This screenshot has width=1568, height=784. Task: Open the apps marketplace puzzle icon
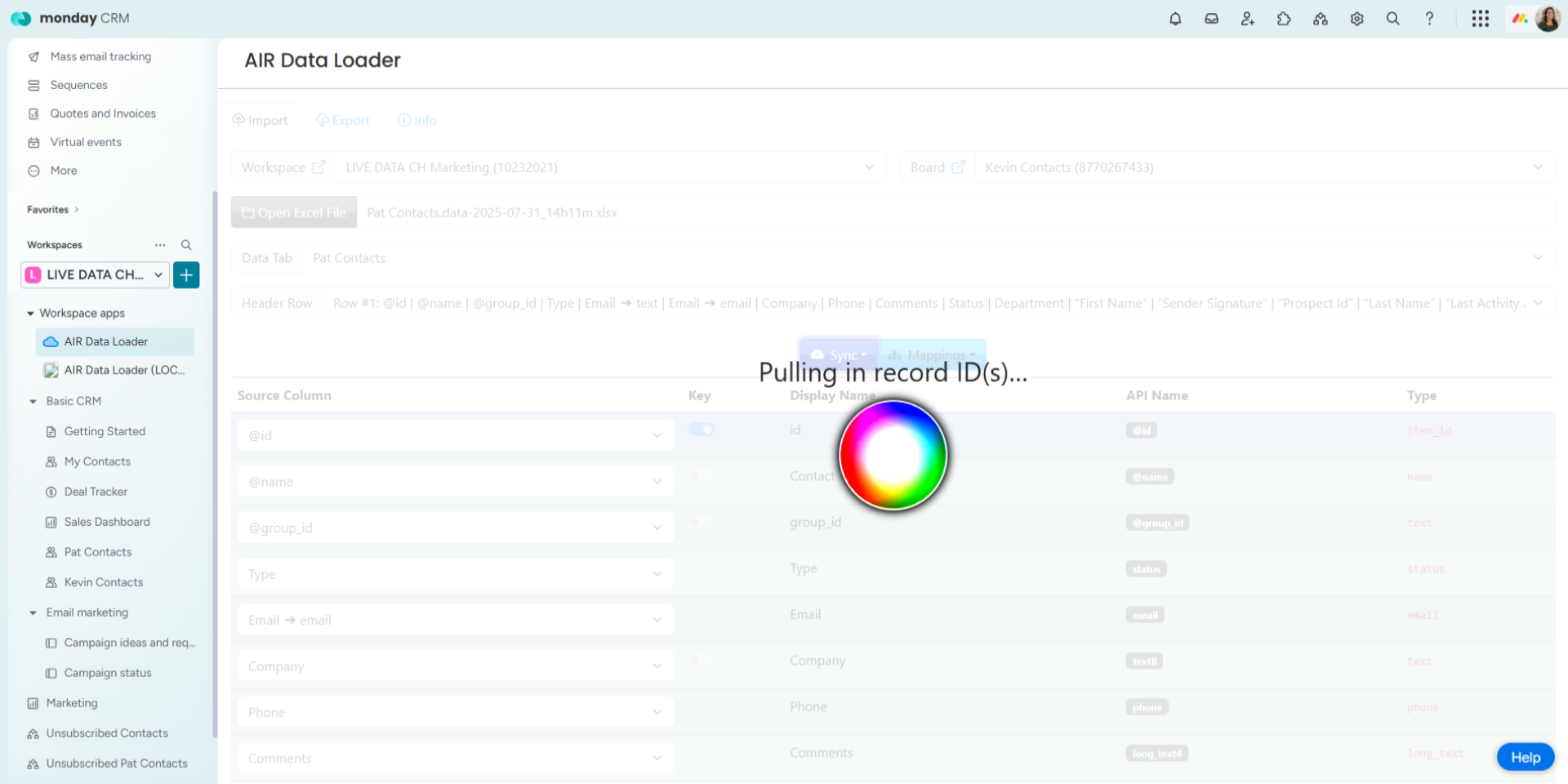[x=1284, y=19]
